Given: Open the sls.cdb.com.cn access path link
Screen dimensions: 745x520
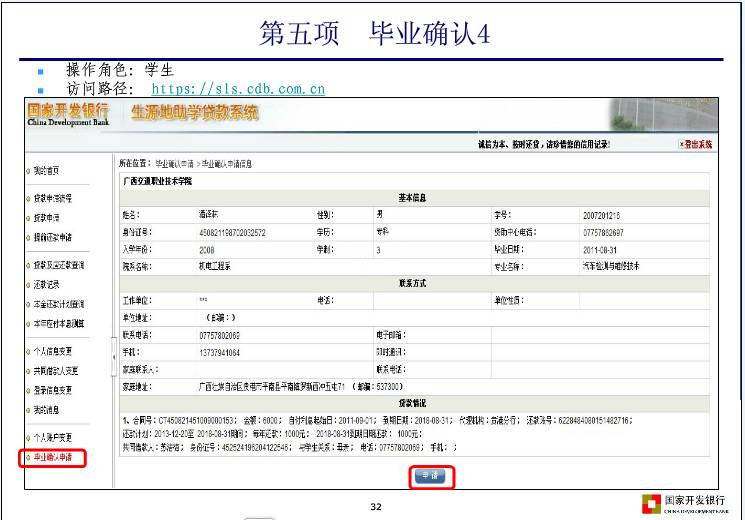Looking at the screenshot, I should (x=238, y=89).
